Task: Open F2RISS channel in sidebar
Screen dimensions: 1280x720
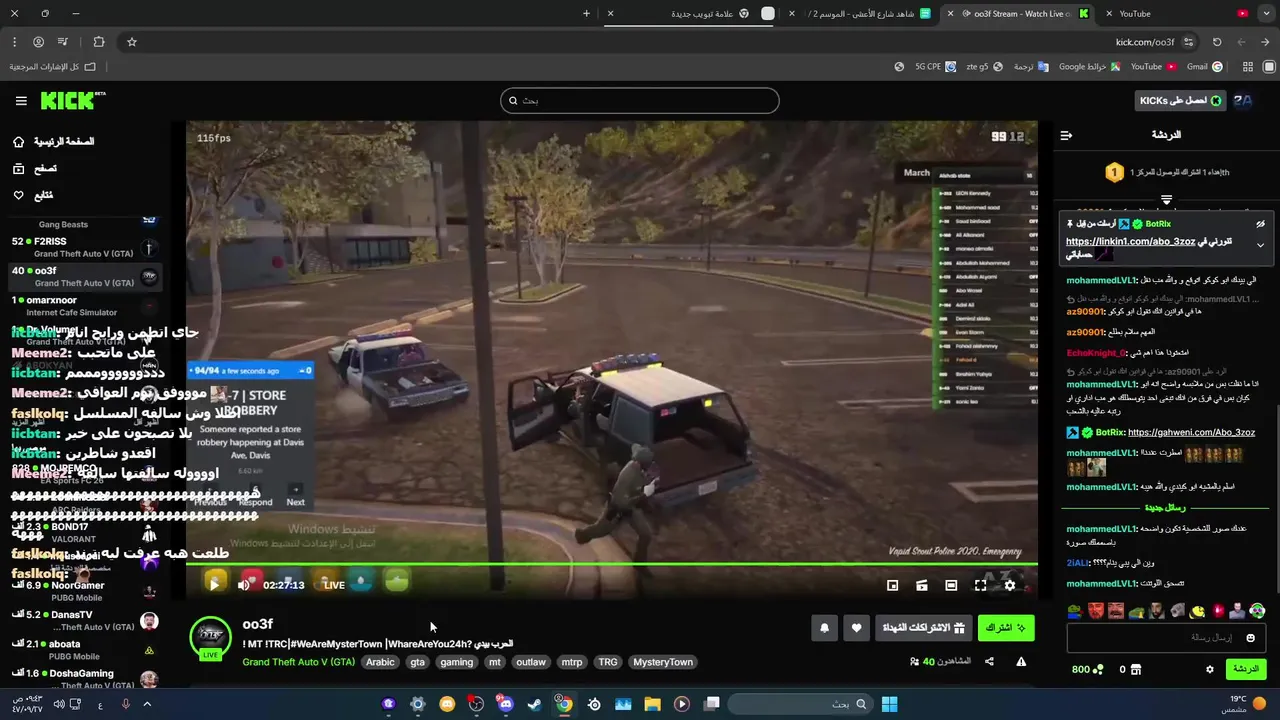Action: click(x=84, y=247)
